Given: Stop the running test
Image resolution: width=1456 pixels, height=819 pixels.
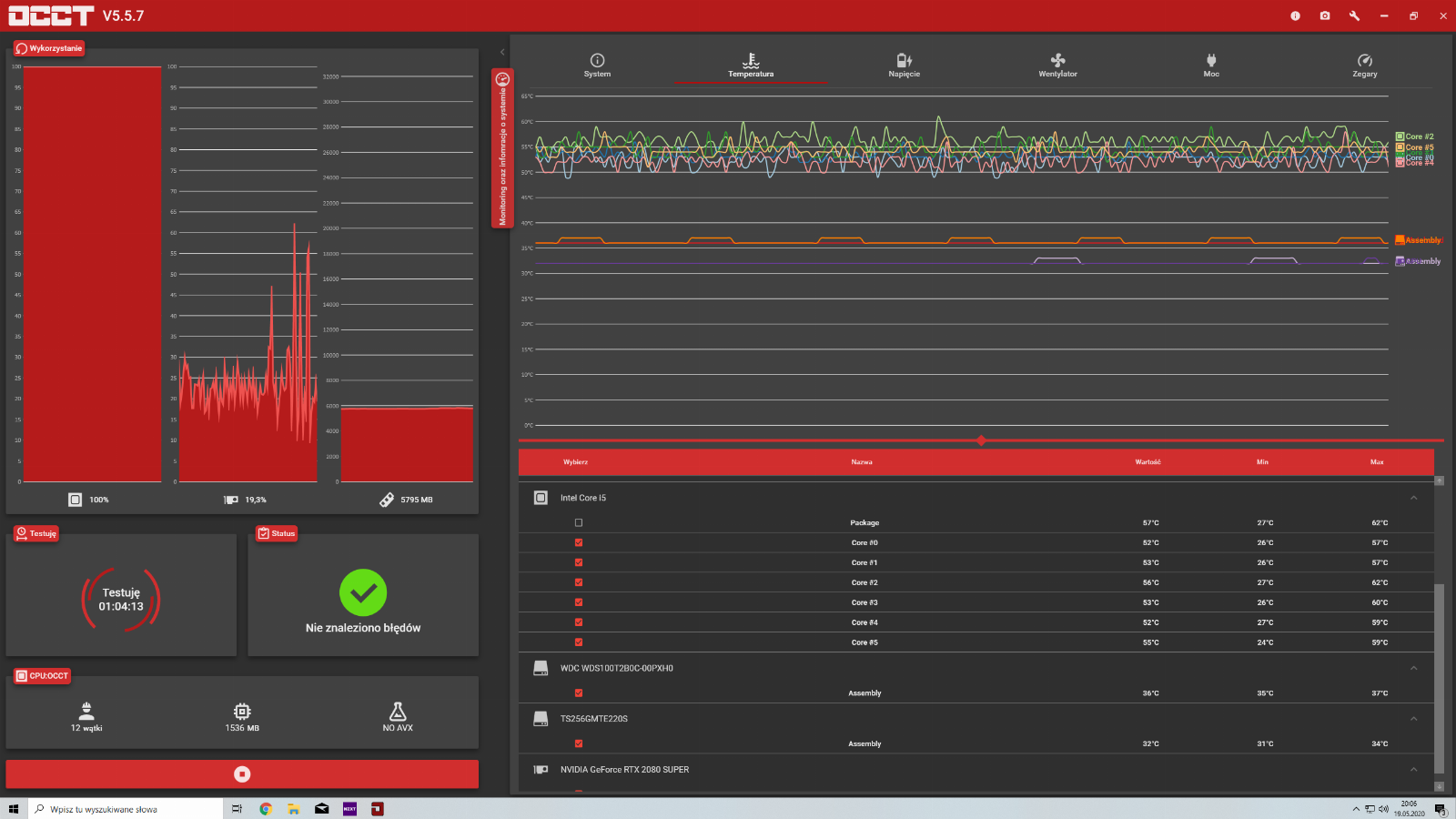Looking at the screenshot, I should [242, 773].
